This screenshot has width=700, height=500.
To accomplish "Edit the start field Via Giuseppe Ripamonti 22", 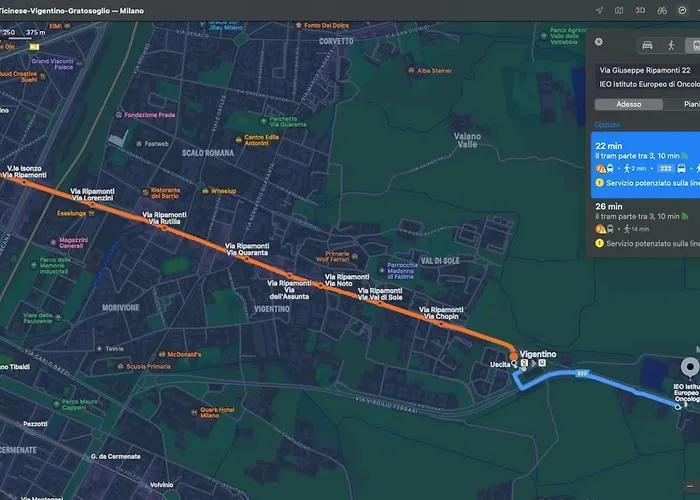I will coord(647,70).
